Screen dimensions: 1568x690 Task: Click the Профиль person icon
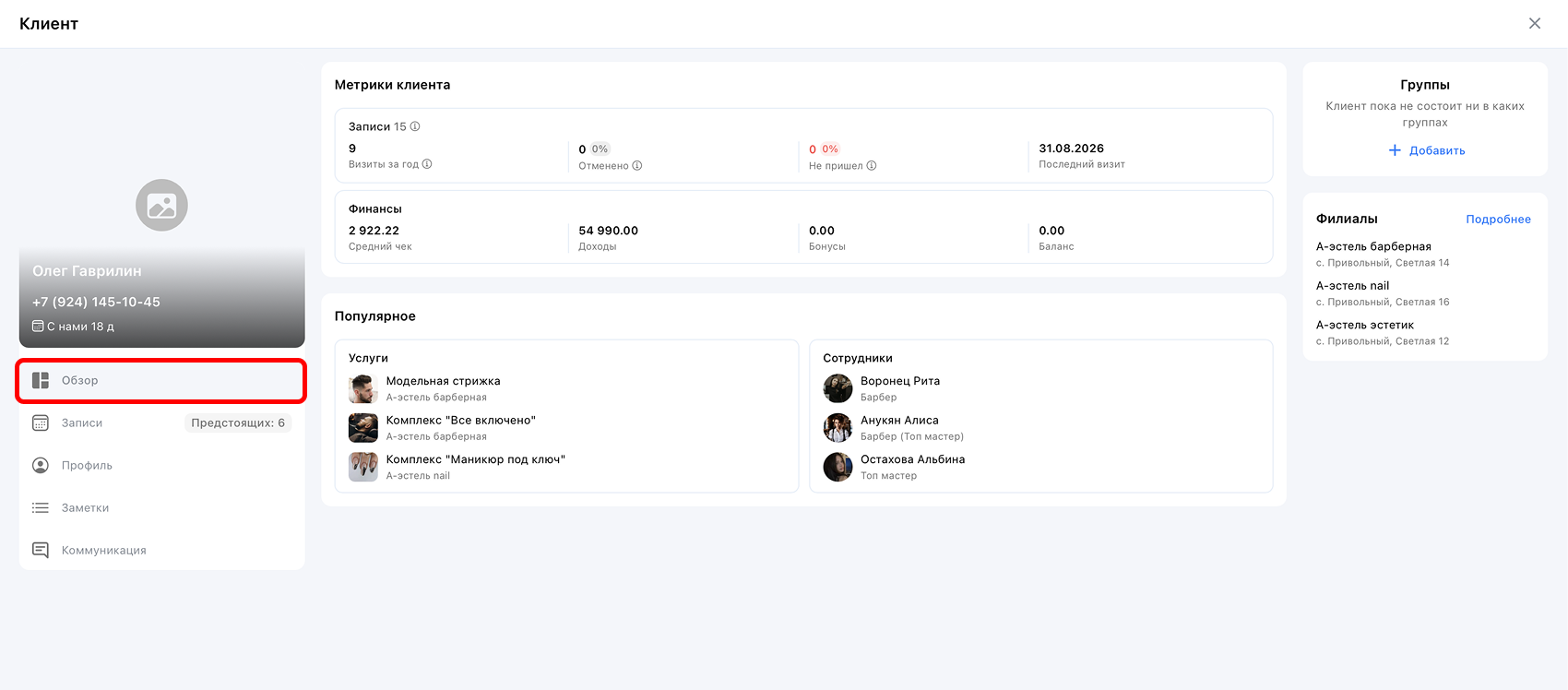coord(41,466)
